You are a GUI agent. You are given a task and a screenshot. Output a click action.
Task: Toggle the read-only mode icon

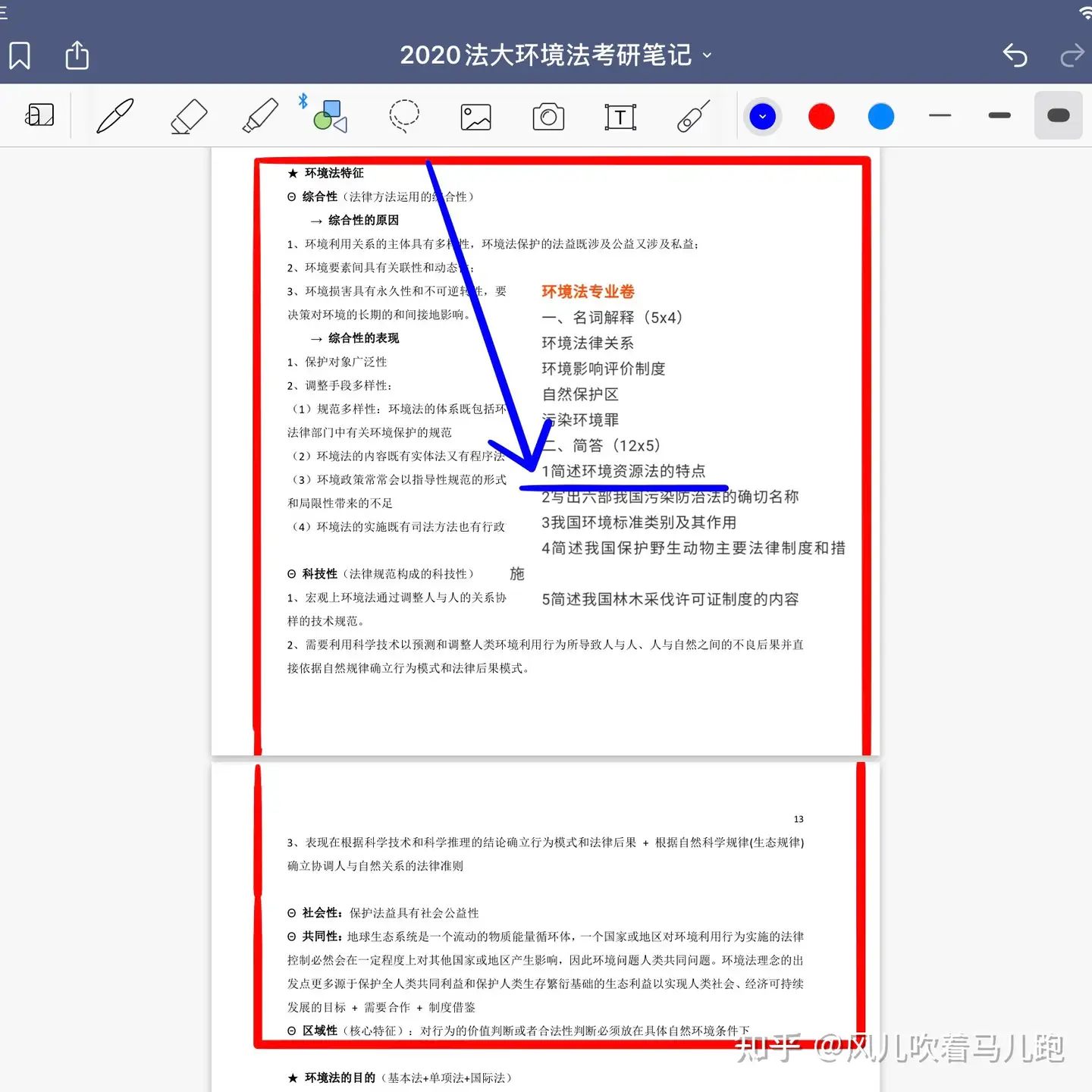39,115
